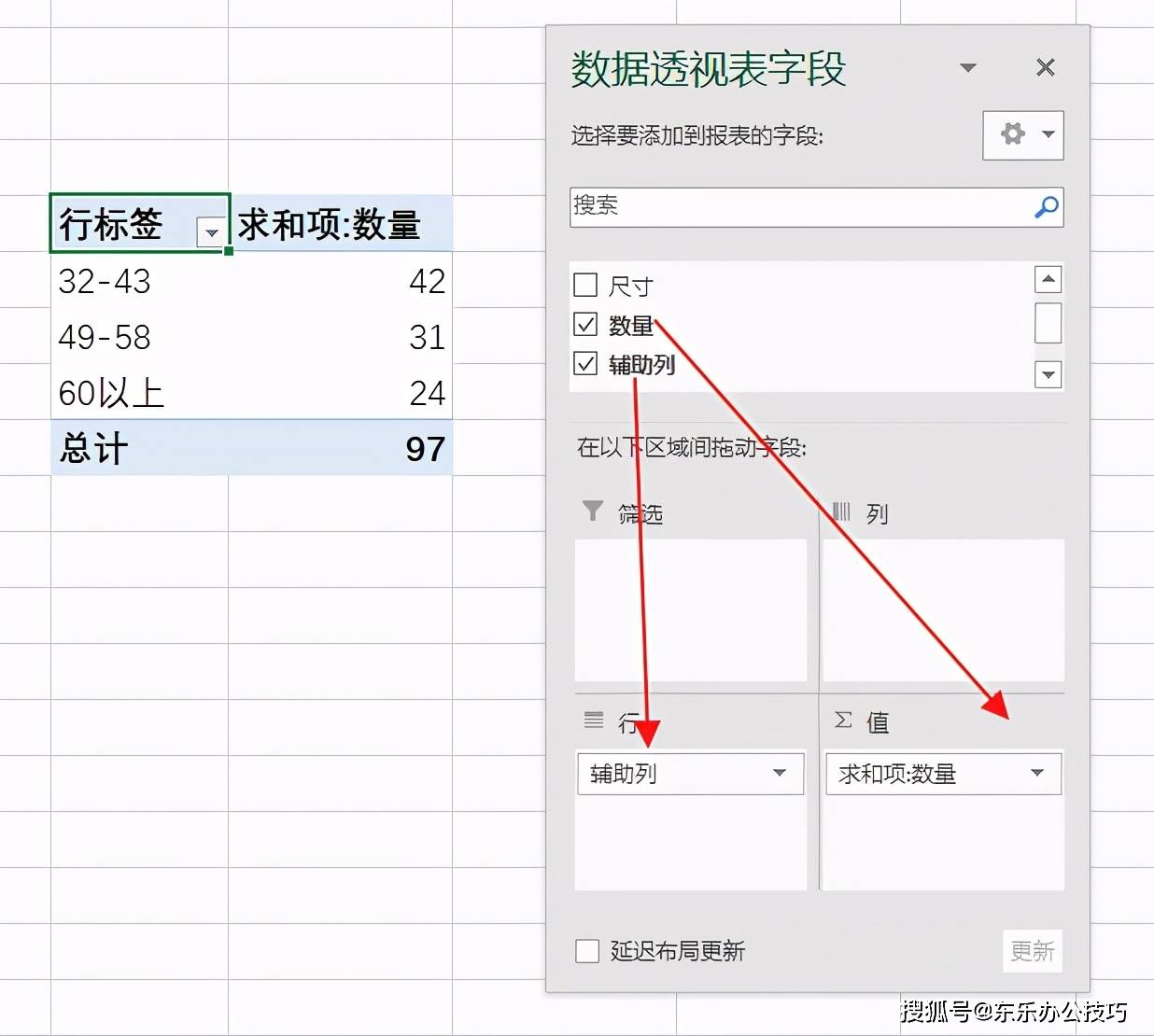Expand the 求和项:数量 value field dropdown

pos(1037,773)
